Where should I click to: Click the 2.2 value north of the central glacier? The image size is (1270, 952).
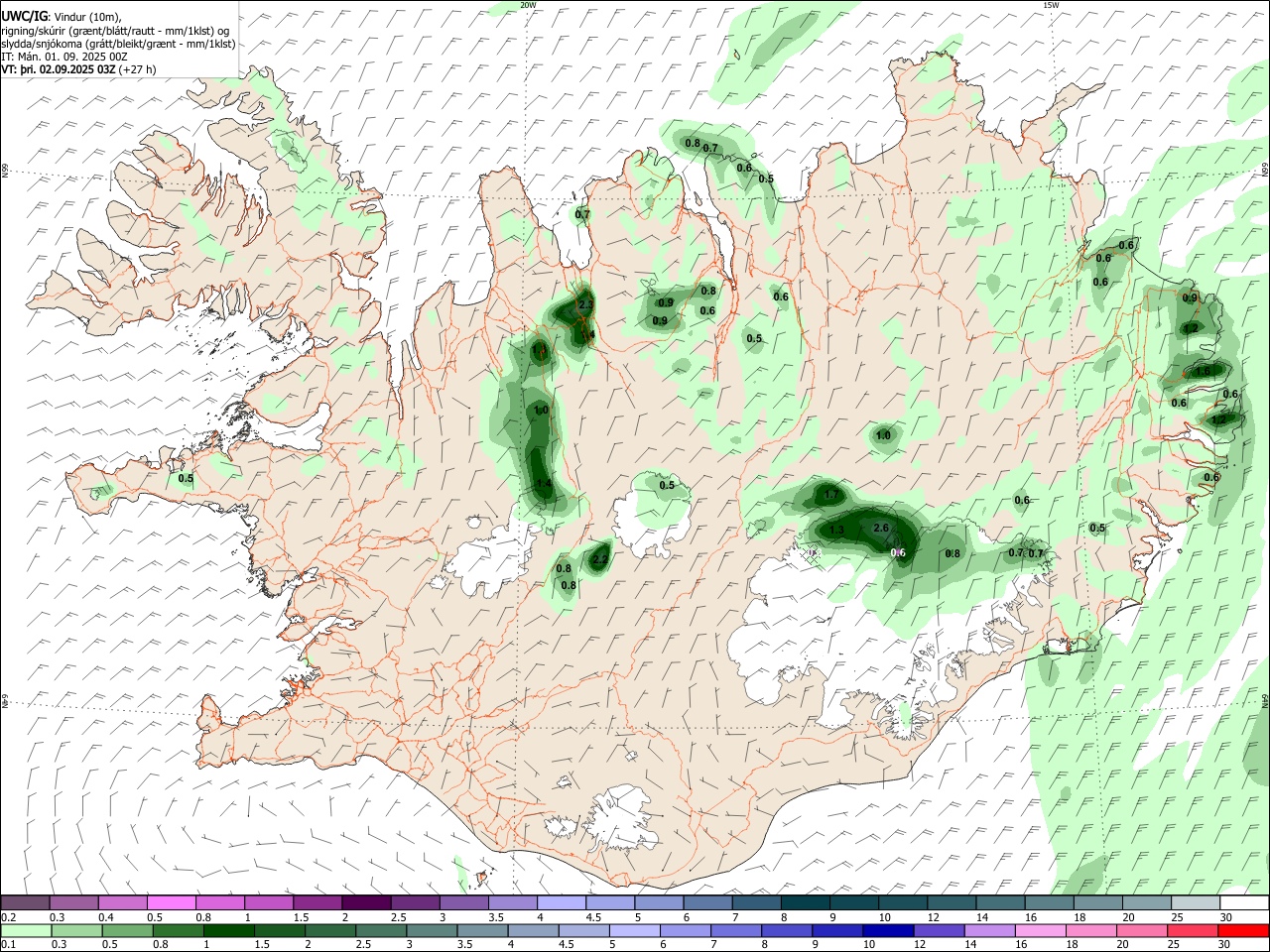pyautogui.click(x=599, y=560)
